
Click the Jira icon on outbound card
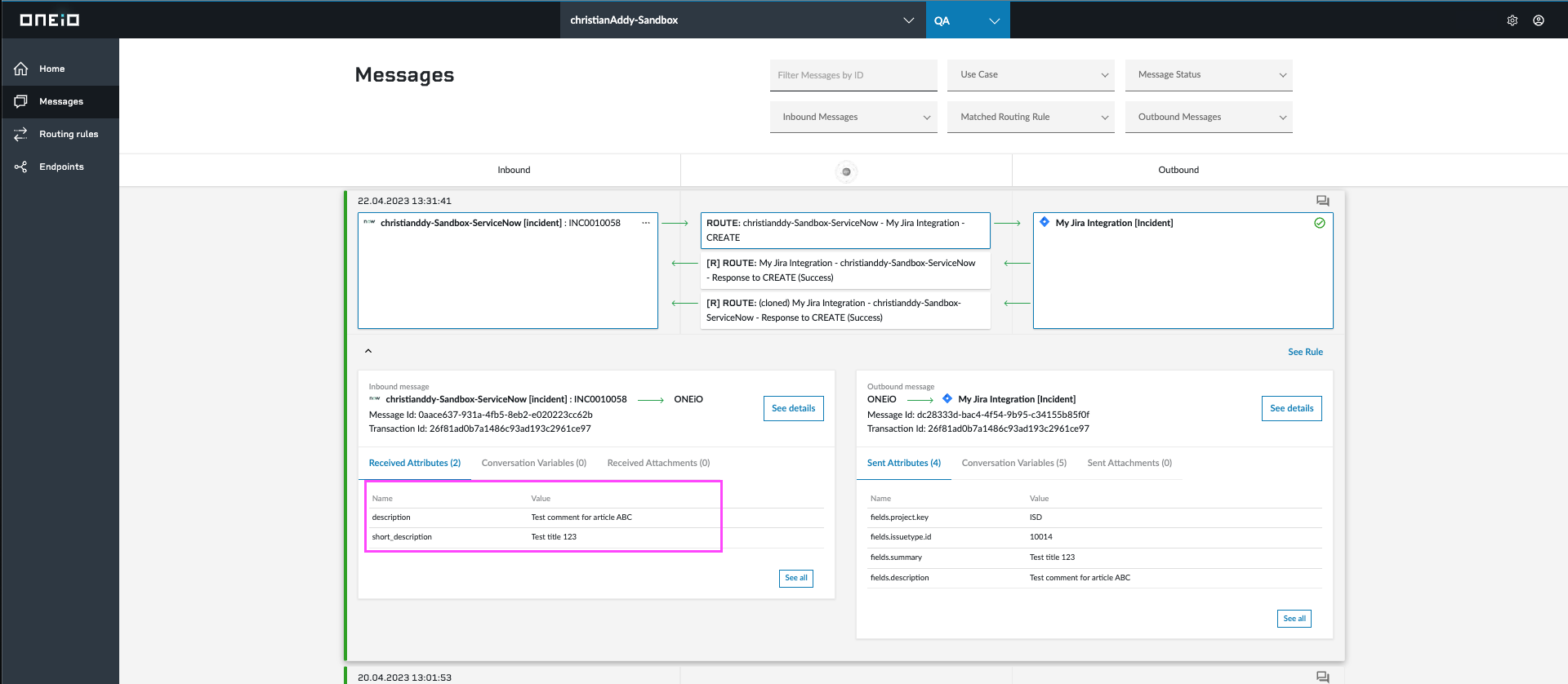tap(1045, 222)
